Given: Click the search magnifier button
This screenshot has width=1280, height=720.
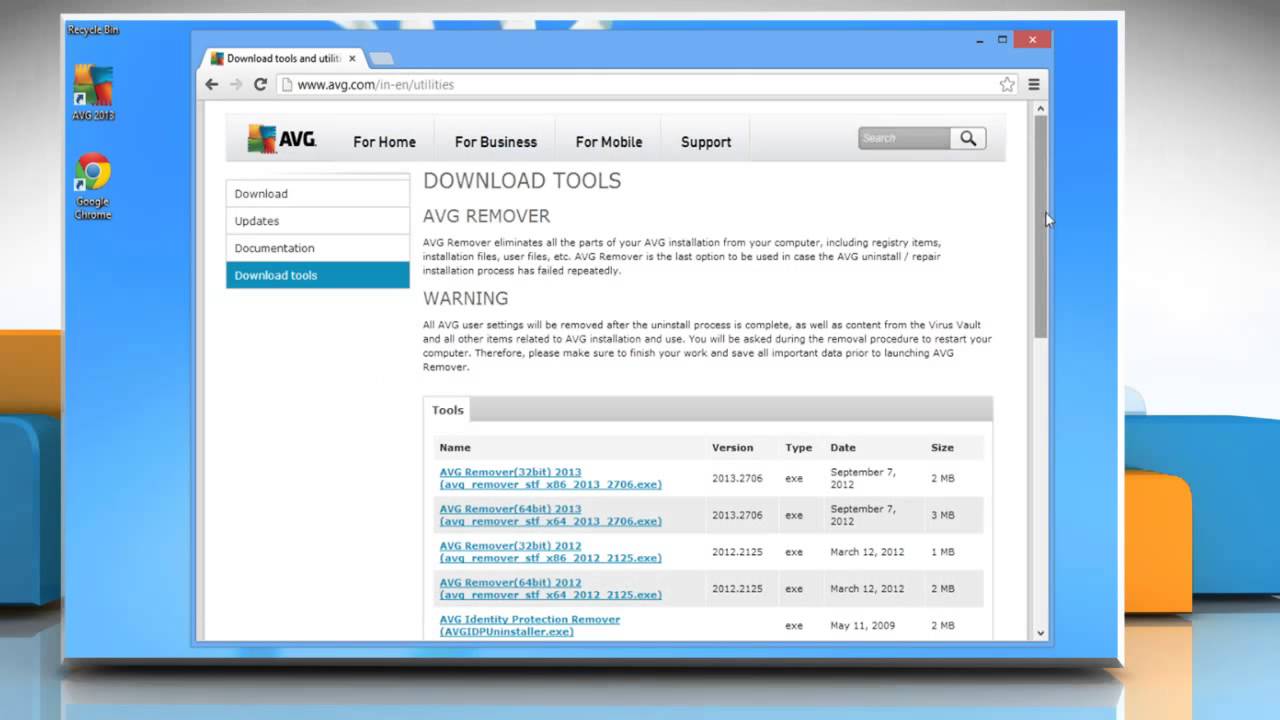Looking at the screenshot, I should 968,139.
